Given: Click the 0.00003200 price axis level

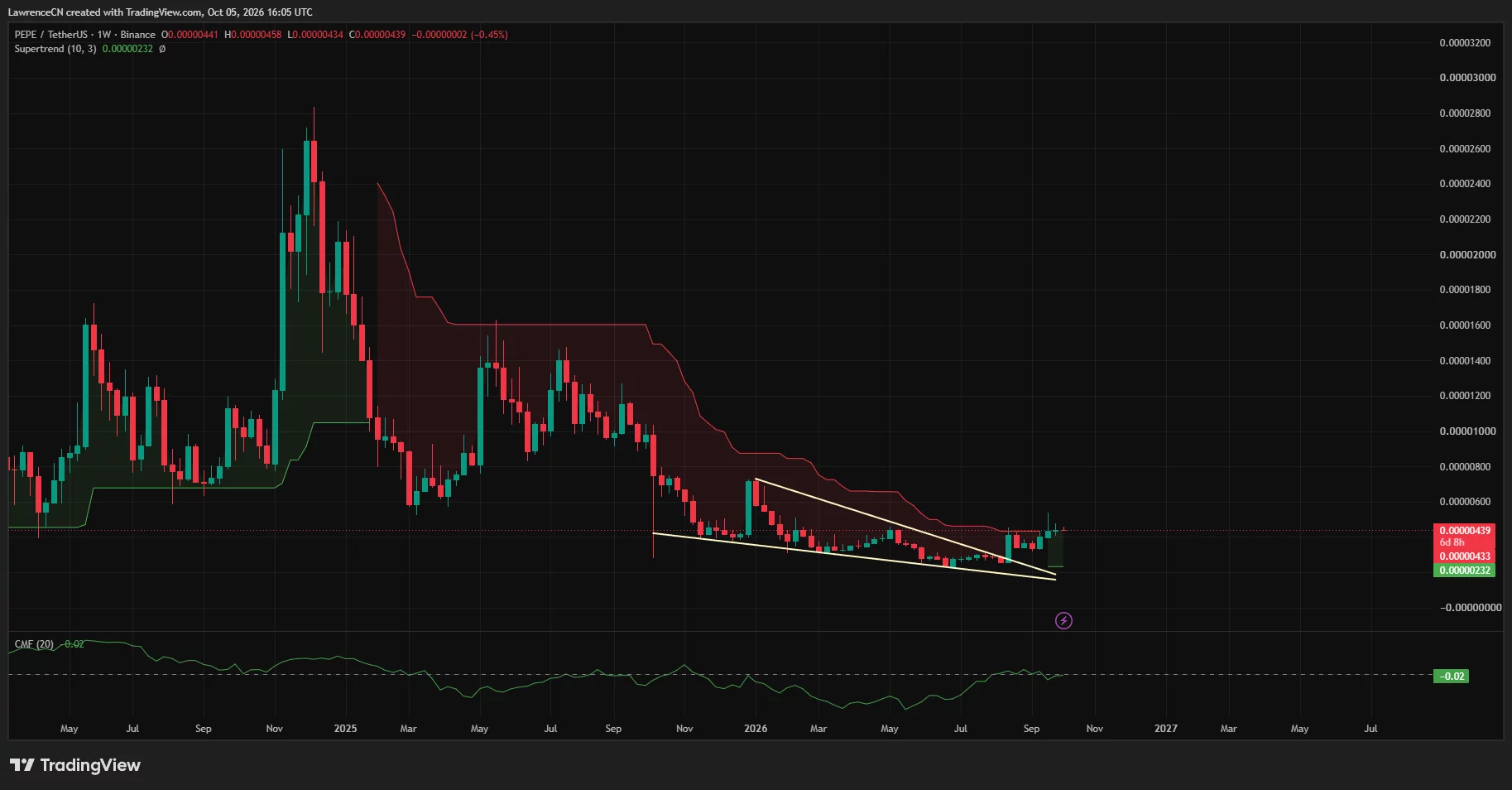Looking at the screenshot, I should (x=1465, y=43).
